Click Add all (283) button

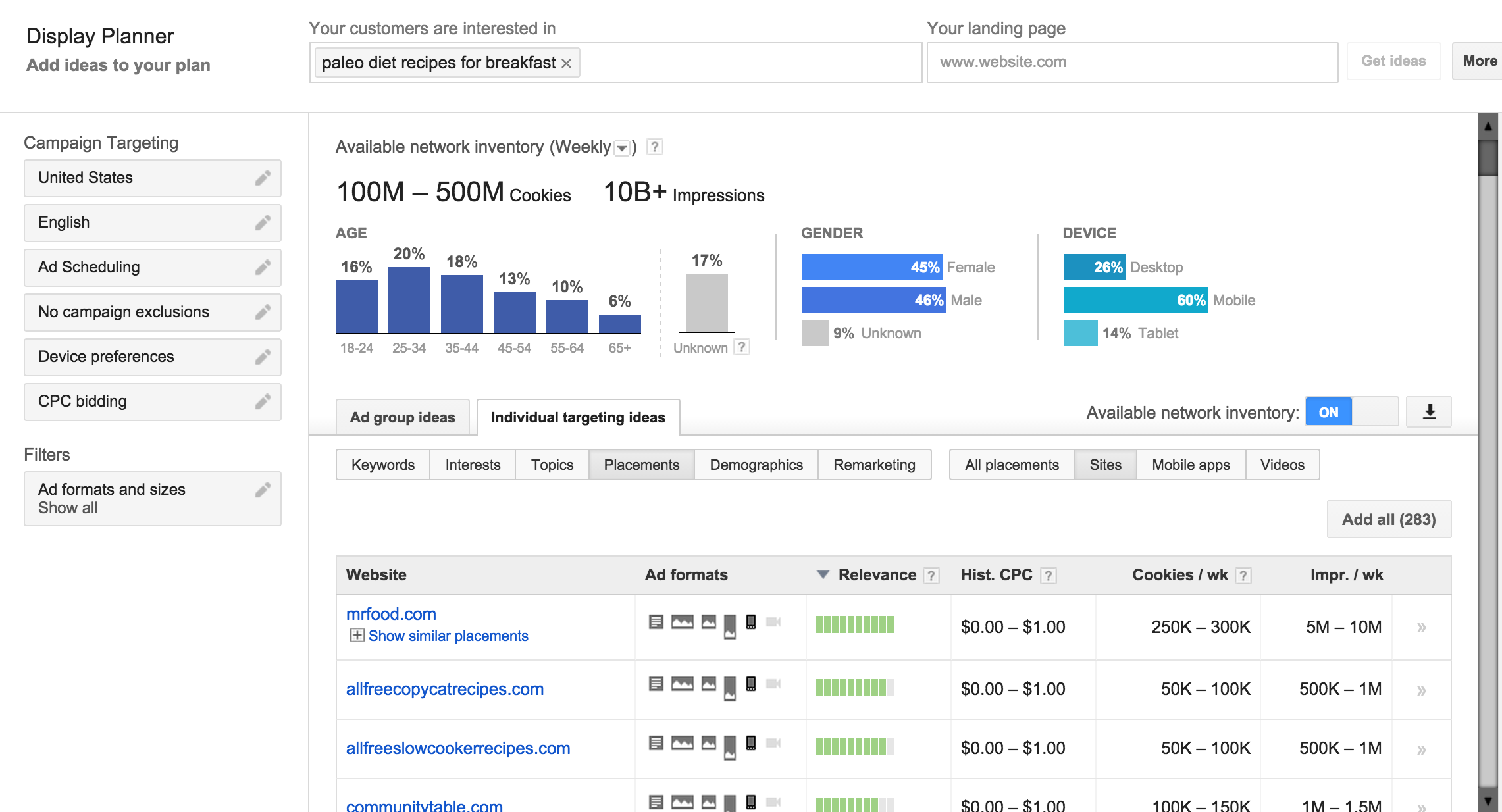pos(1389,520)
